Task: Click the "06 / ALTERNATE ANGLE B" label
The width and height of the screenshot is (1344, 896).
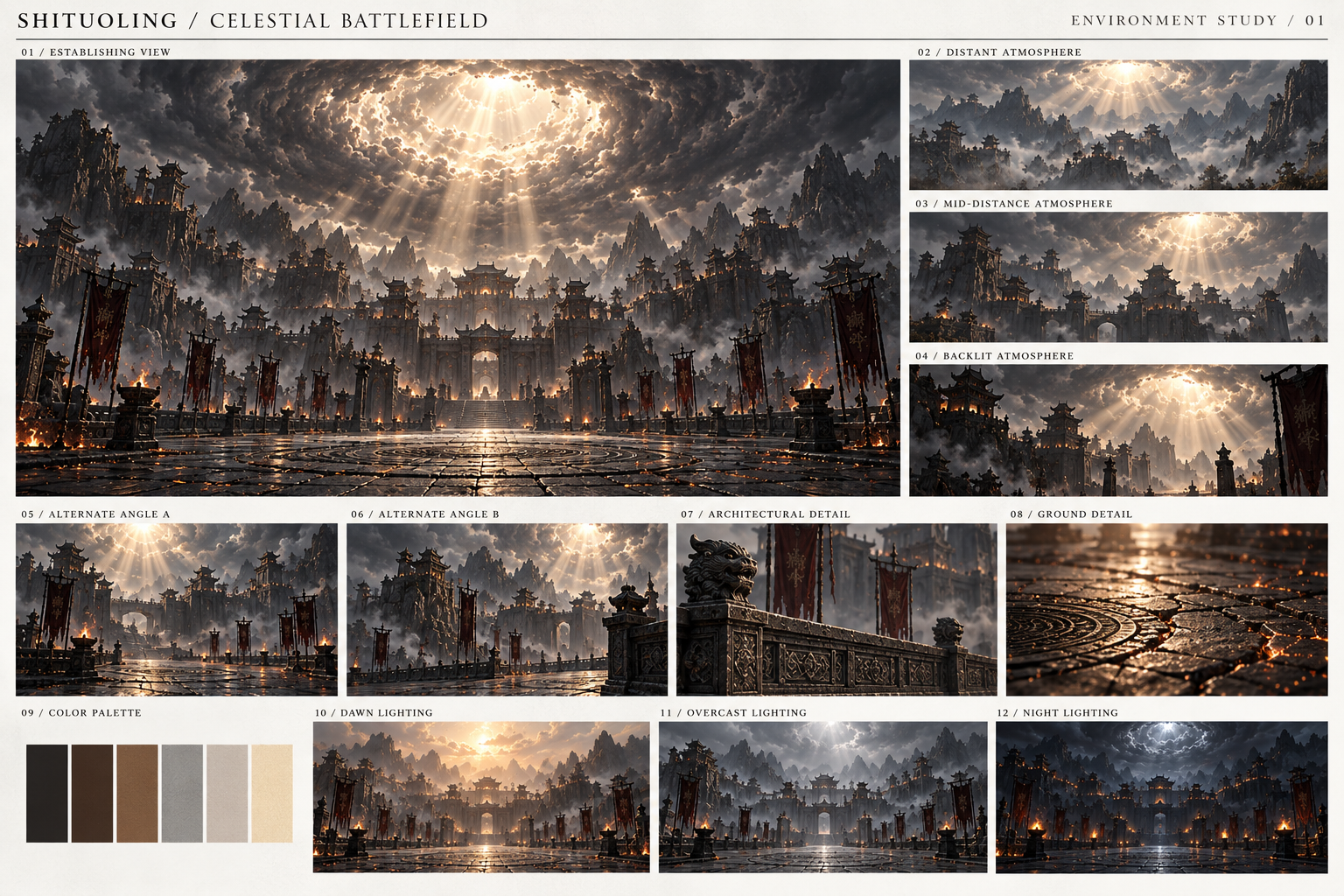Action: (x=425, y=514)
